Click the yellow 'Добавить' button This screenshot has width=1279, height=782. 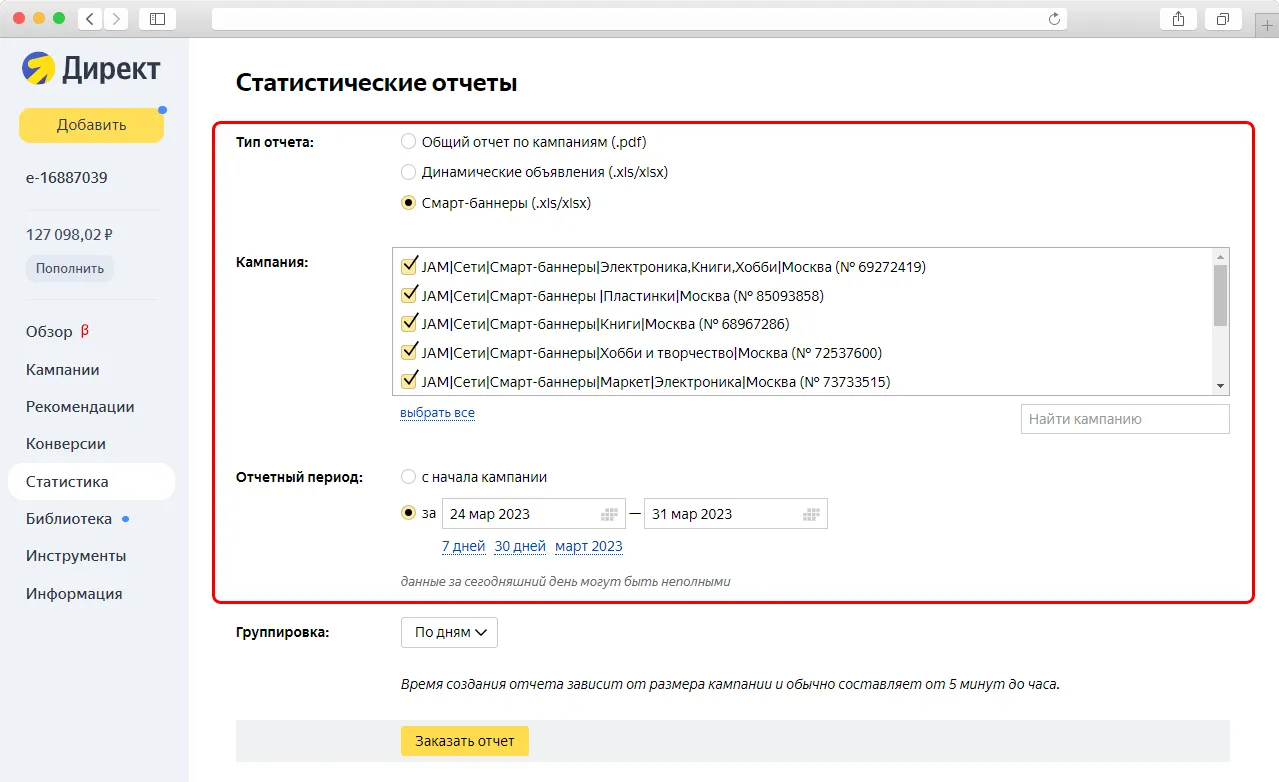click(x=91, y=125)
